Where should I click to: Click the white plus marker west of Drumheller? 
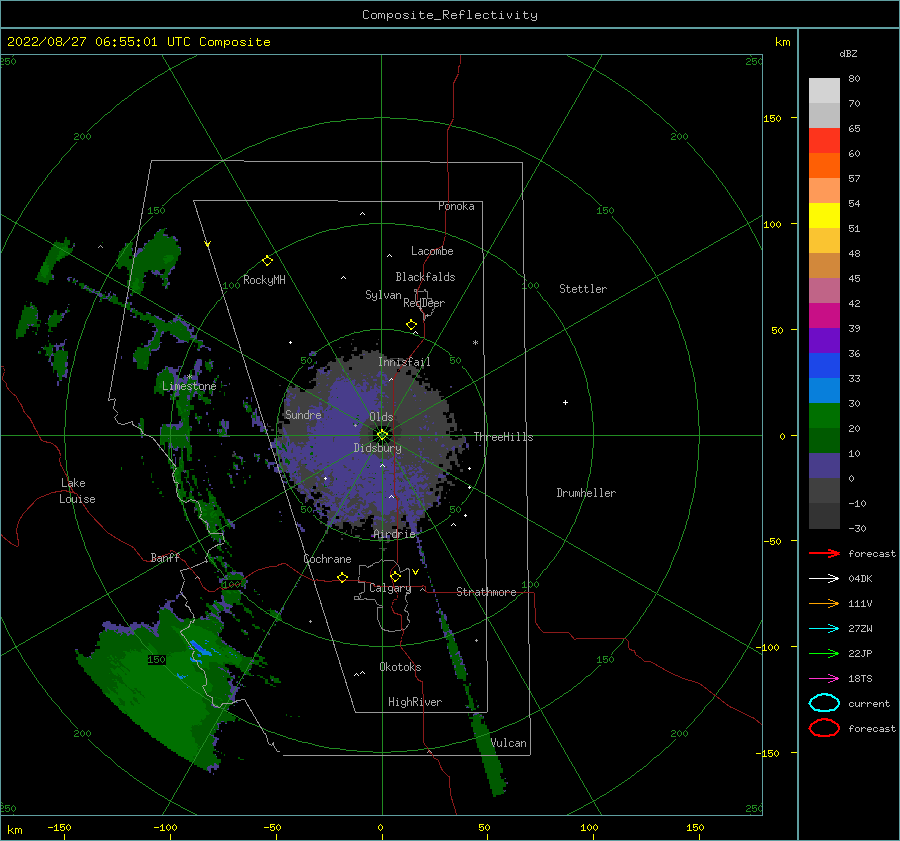(565, 402)
